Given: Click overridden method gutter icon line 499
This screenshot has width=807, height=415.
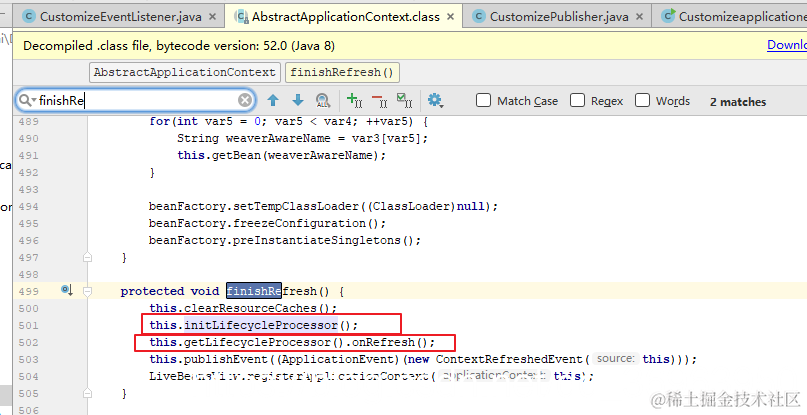Looking at the screenshot, I should 67,290.
